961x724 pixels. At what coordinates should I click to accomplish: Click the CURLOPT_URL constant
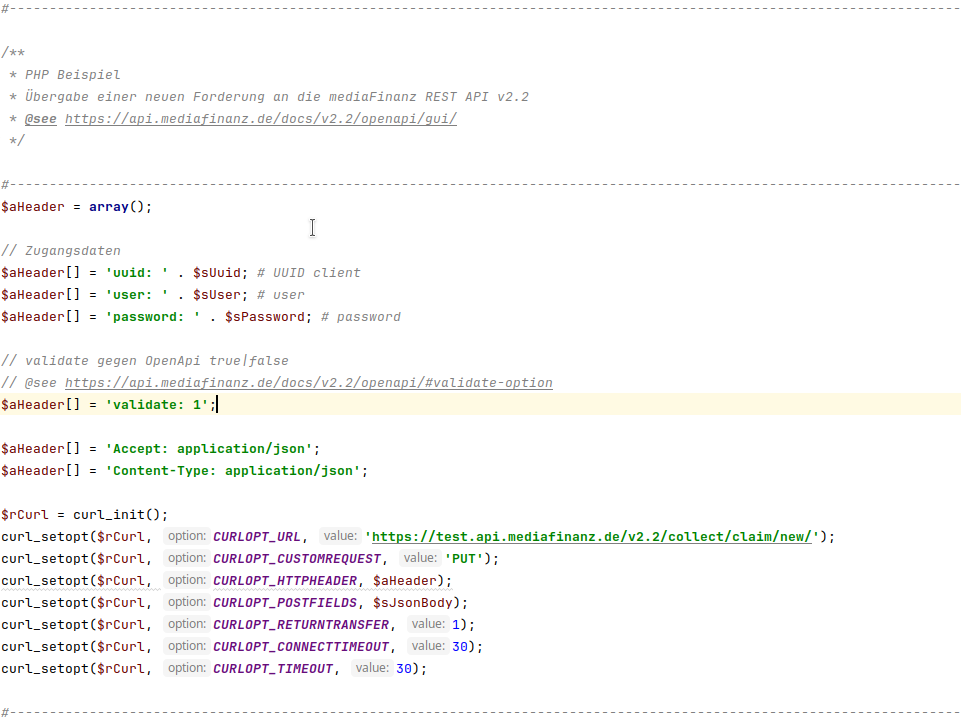tap(257, 537)
